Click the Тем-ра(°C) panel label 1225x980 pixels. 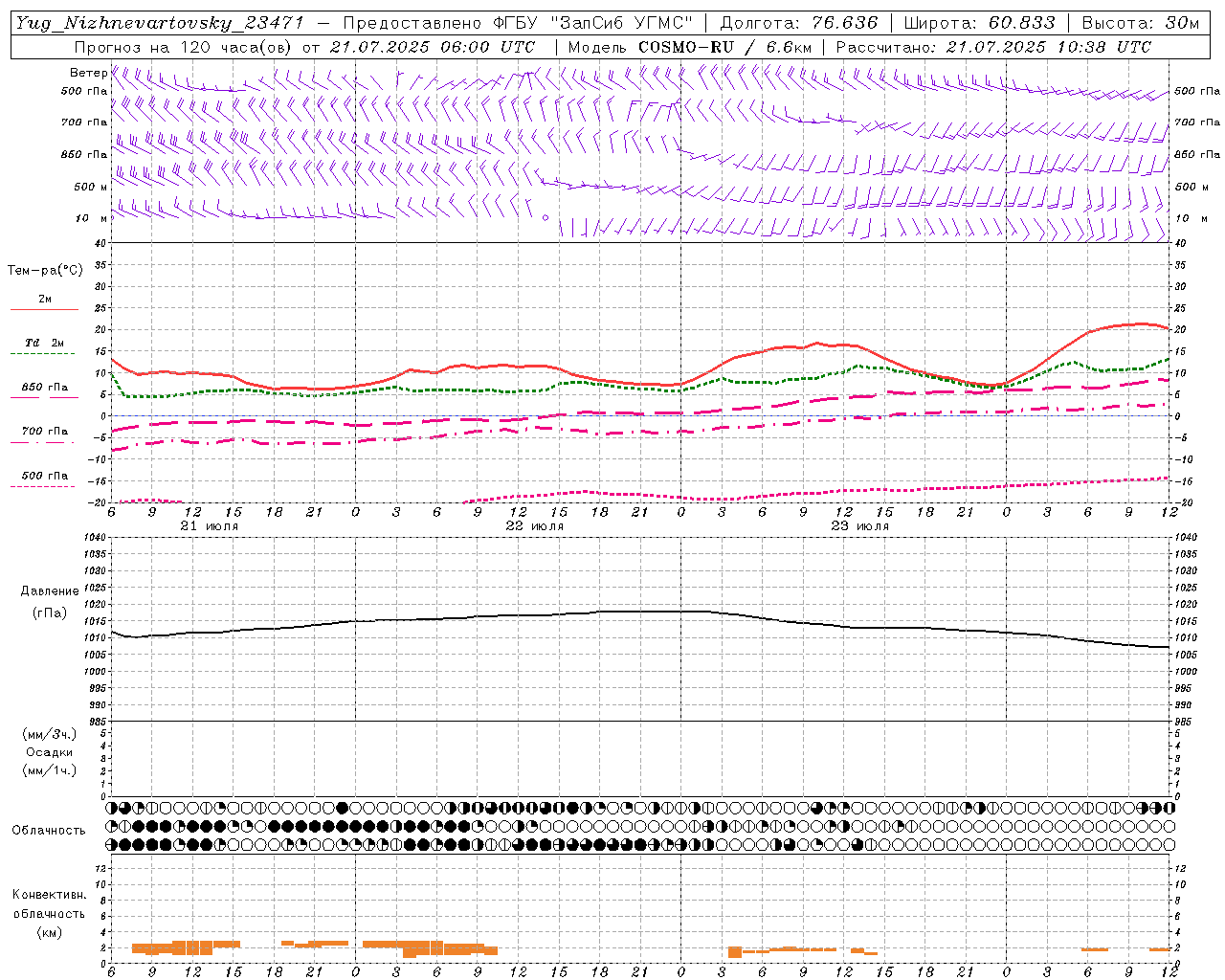(x=45, y=271)
